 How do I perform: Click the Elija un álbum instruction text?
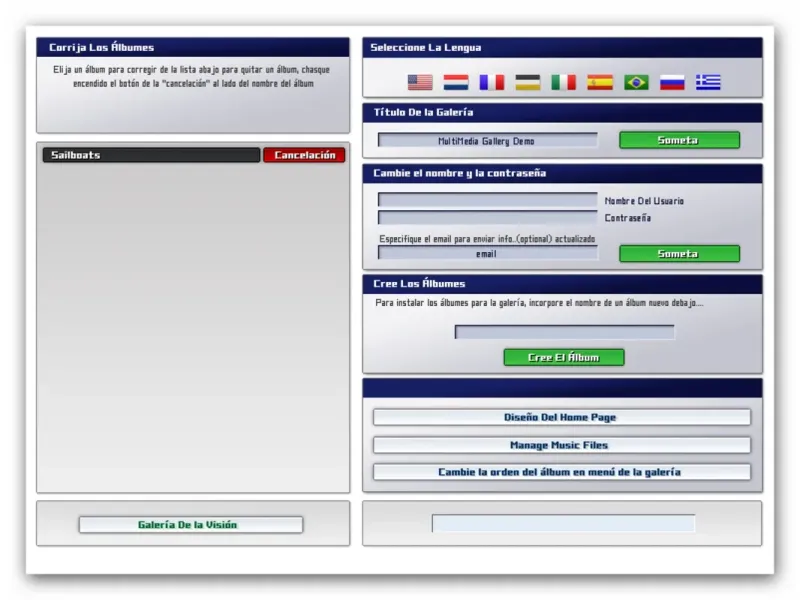coord(192,77)
